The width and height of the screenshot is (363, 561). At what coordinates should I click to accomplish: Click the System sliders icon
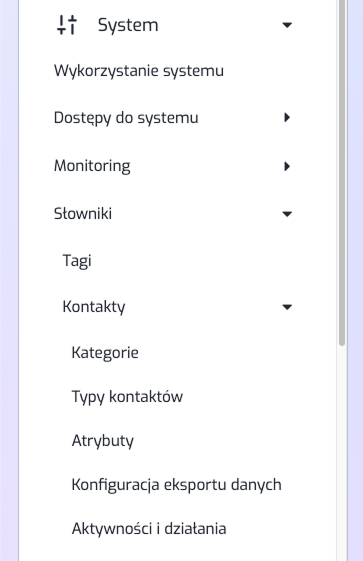pos(67,25)
